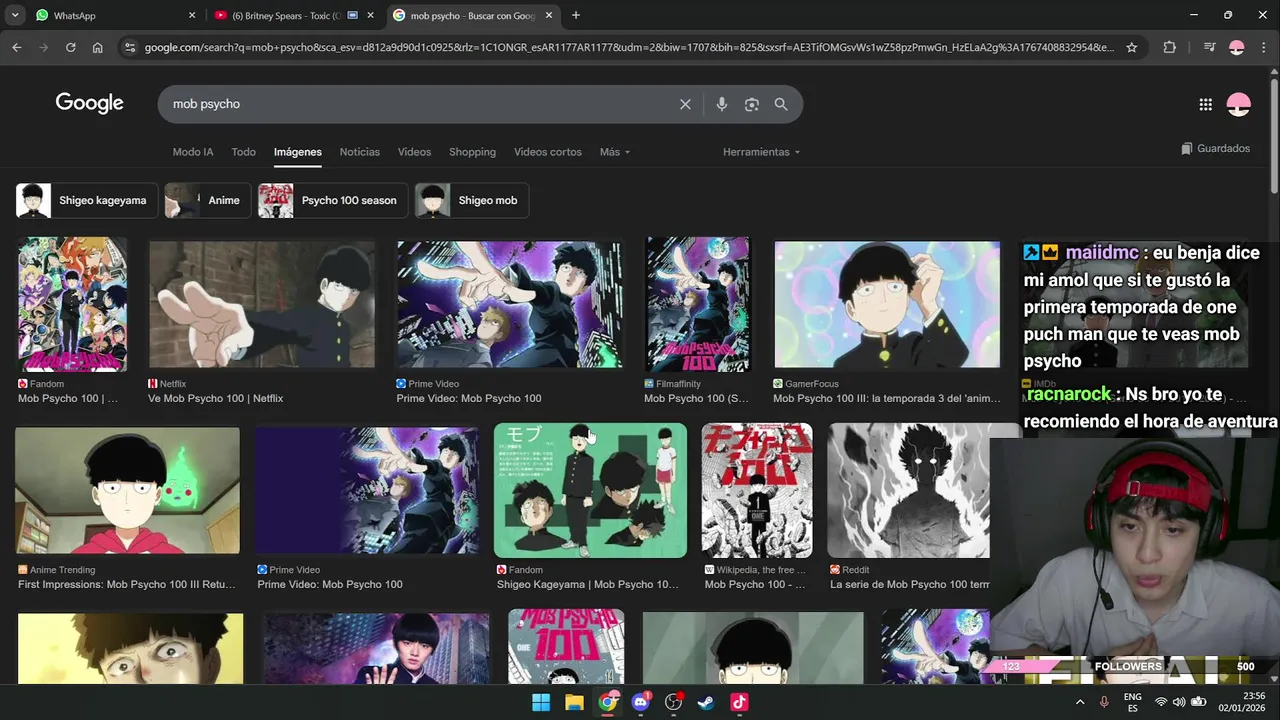Open the Extensions puzzle icon
Viewport: 1280px width, 720px height.
1169,47
